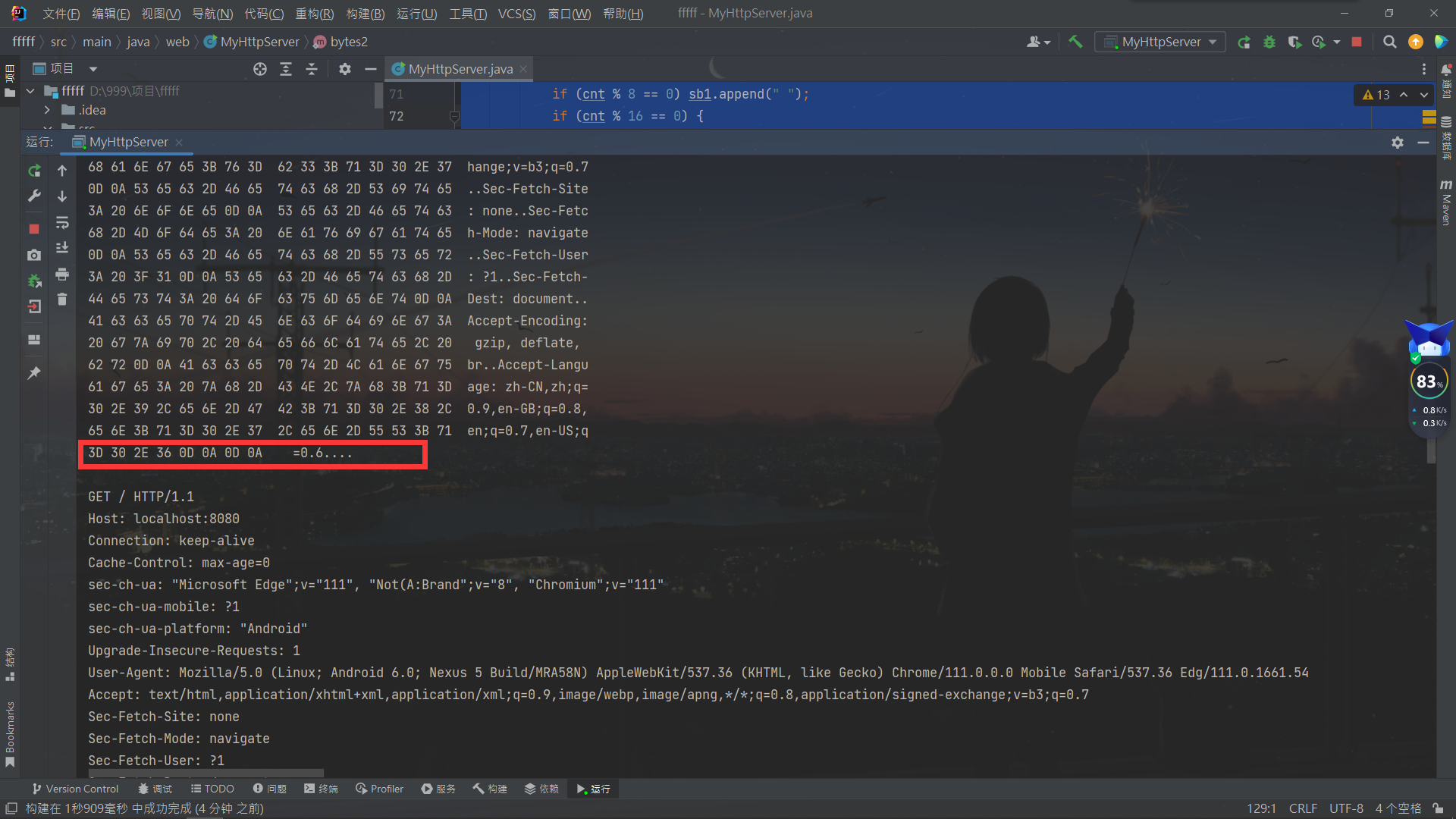Expand the .idea folder in project tree
The width and height of the screenshot is (1456, 819).
click(47, 110)
